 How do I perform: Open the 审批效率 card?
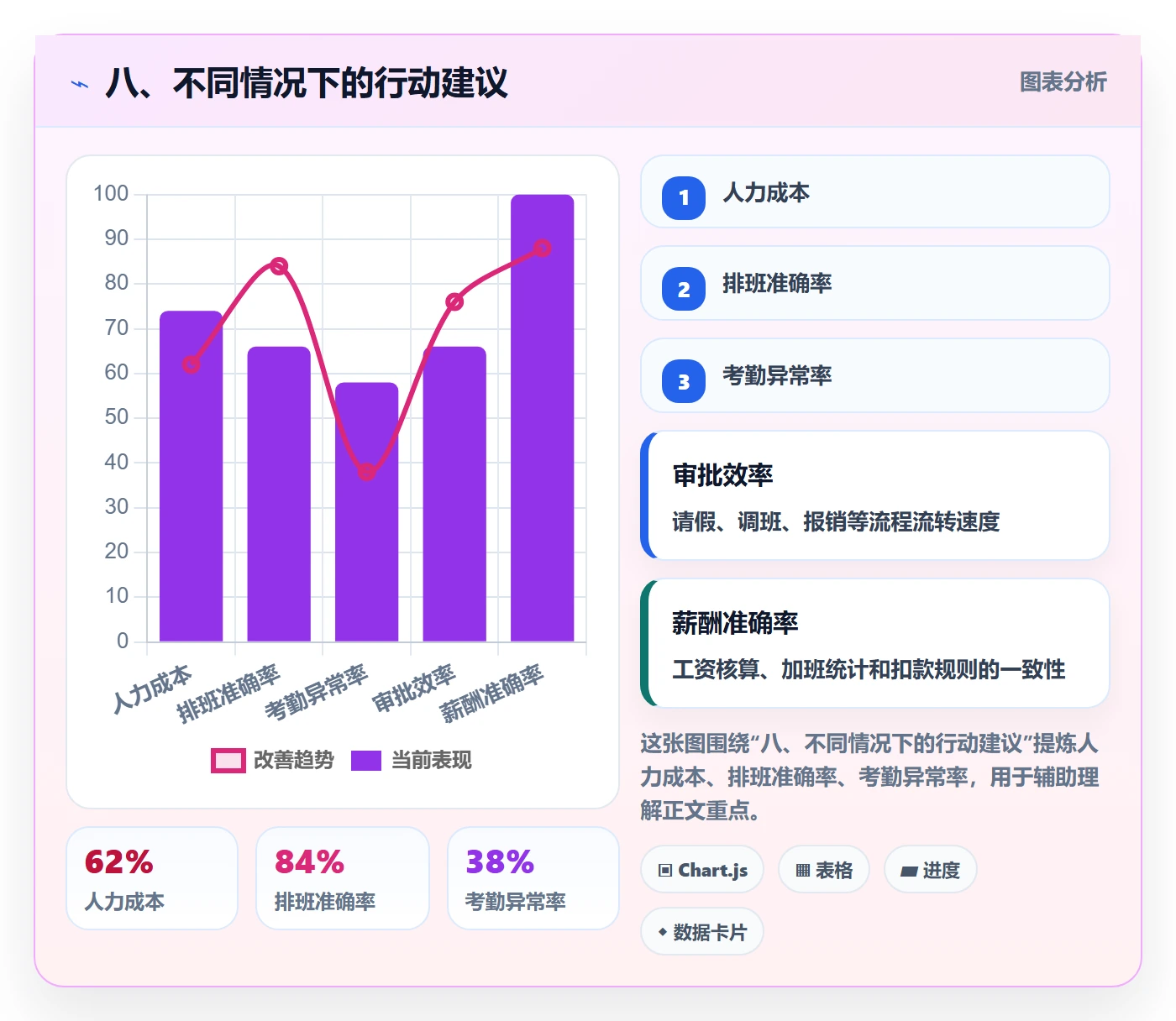click(875, 495)
